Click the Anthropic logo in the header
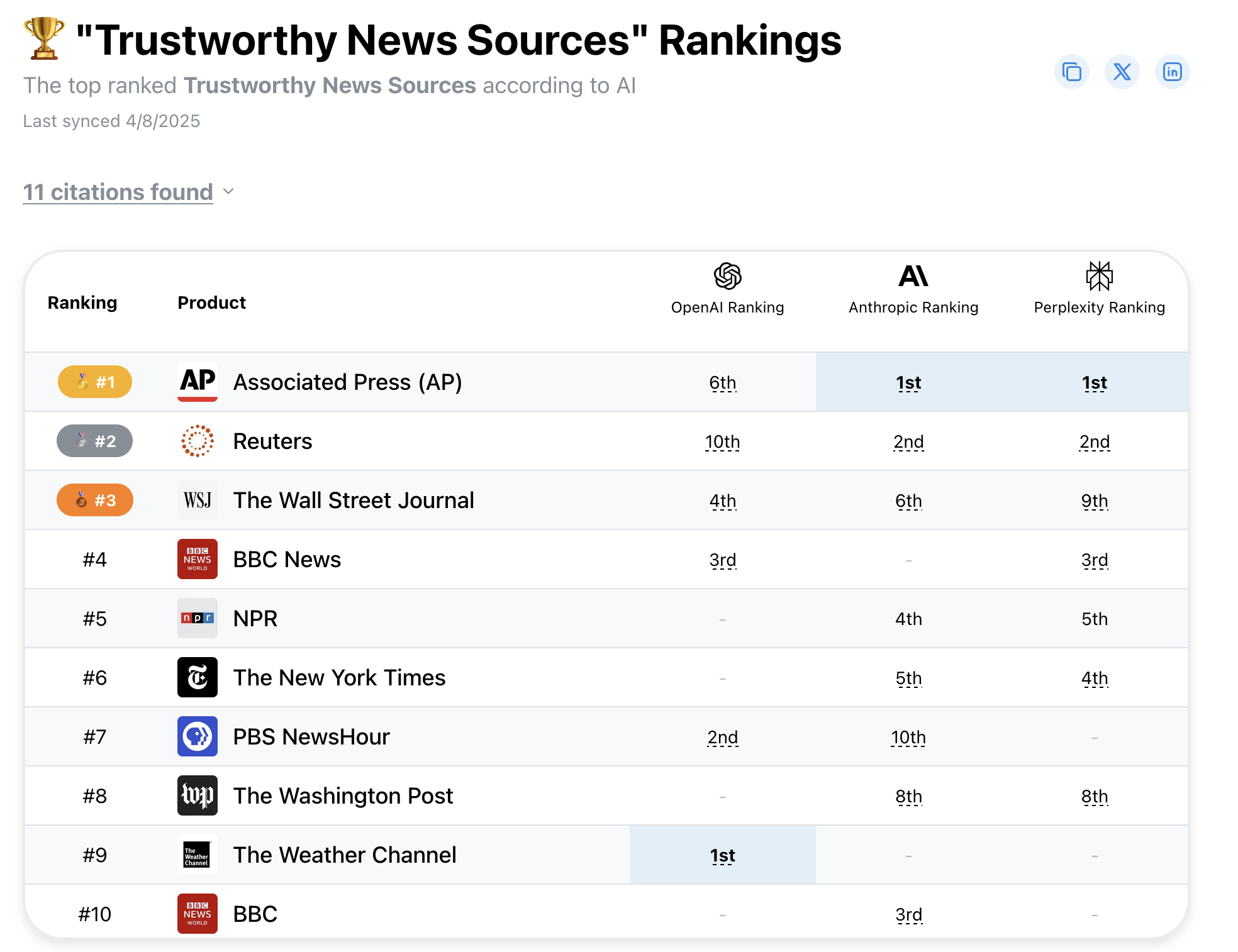This screenshot has height=952, width=1238. point(913,276)
